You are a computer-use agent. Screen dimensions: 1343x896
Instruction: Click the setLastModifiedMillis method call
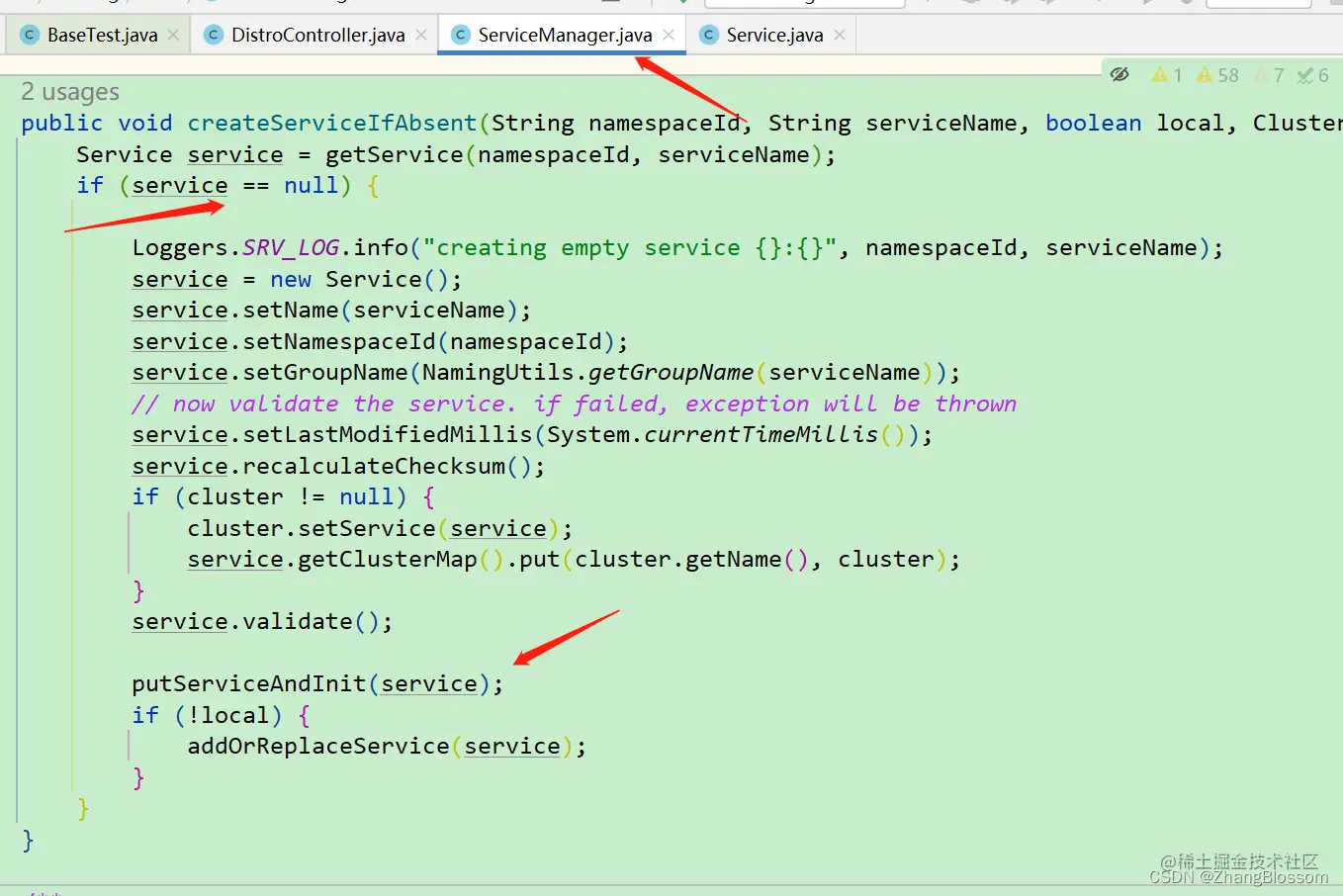[x=388, y=434]
